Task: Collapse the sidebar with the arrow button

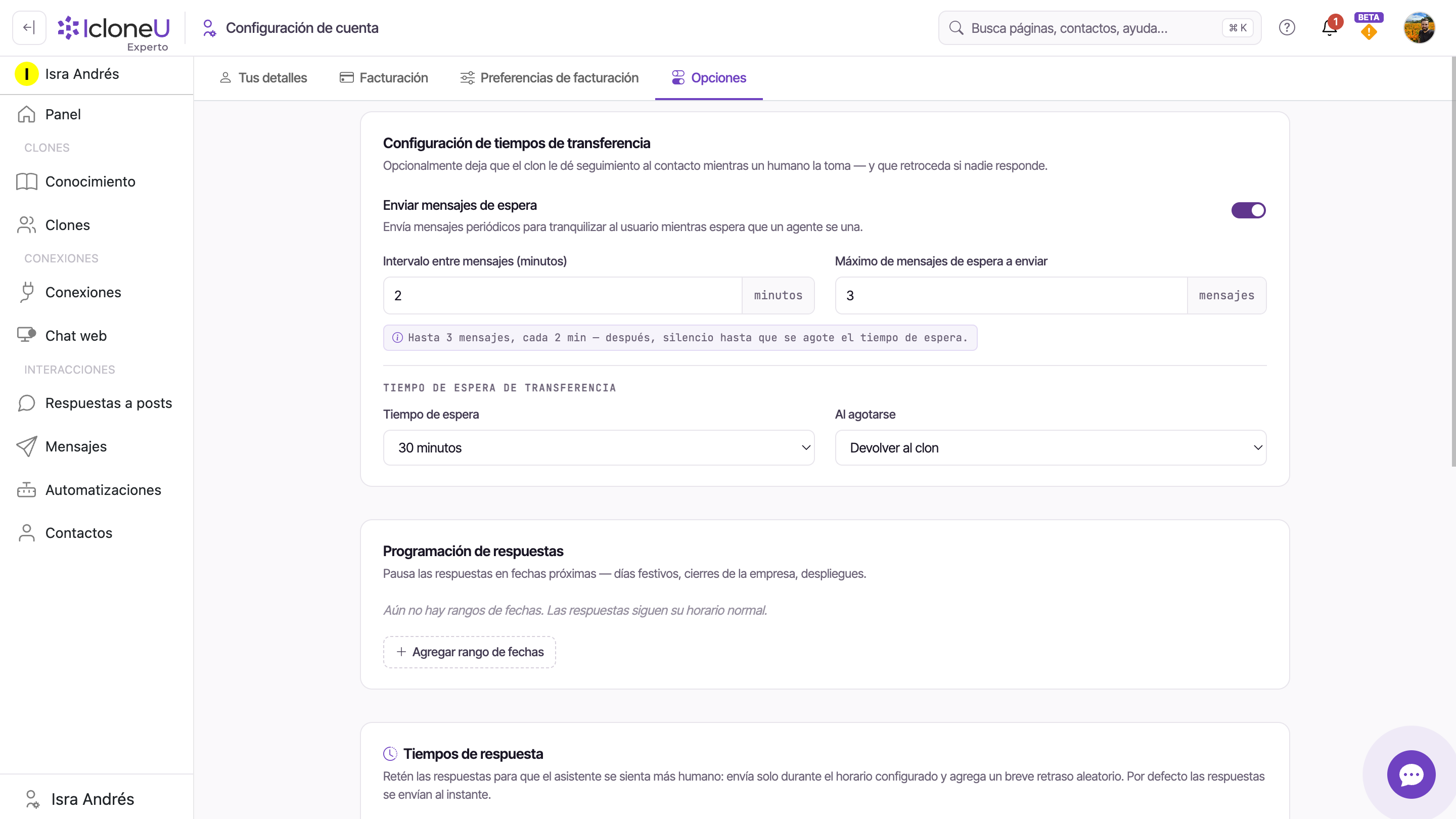Action: [29, 28]
